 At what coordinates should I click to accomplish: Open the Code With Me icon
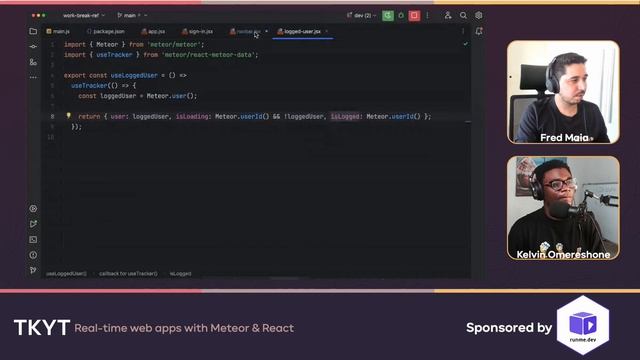(448, 16)
